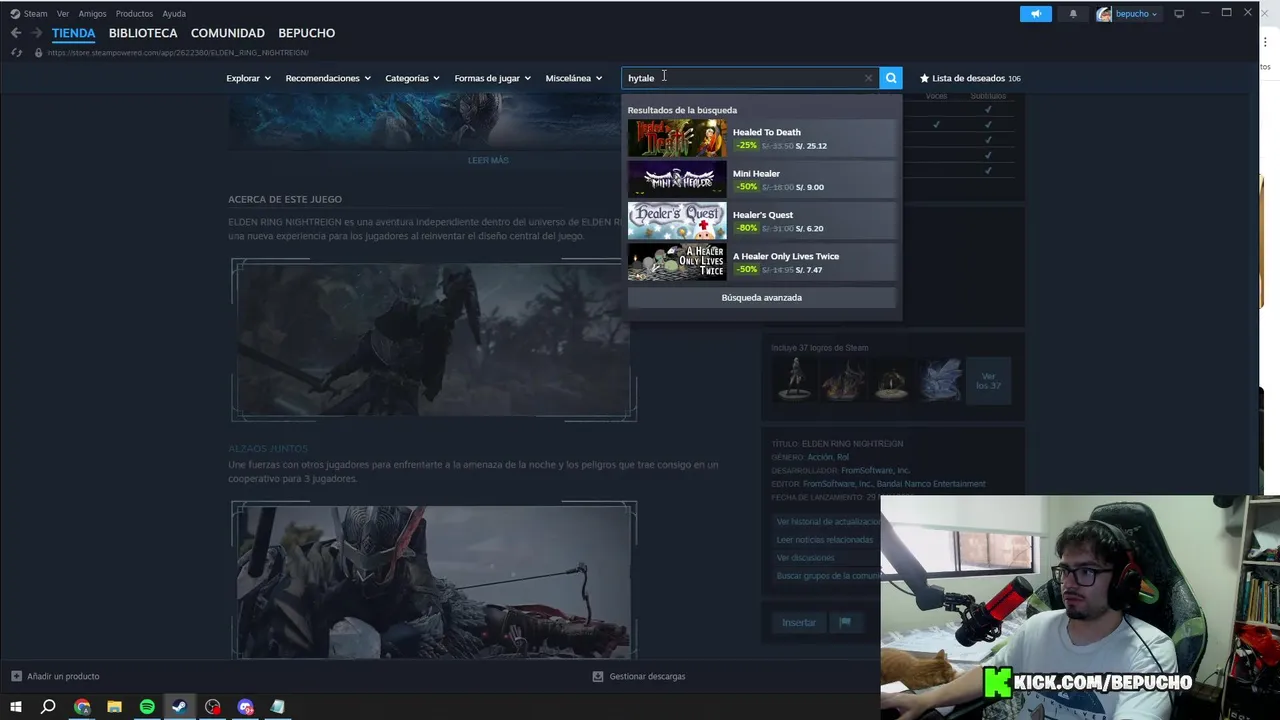Viewport: 1280px width, 720px height.
Task: Open the BIBLIOTECA tab
Action: [143, 33]
